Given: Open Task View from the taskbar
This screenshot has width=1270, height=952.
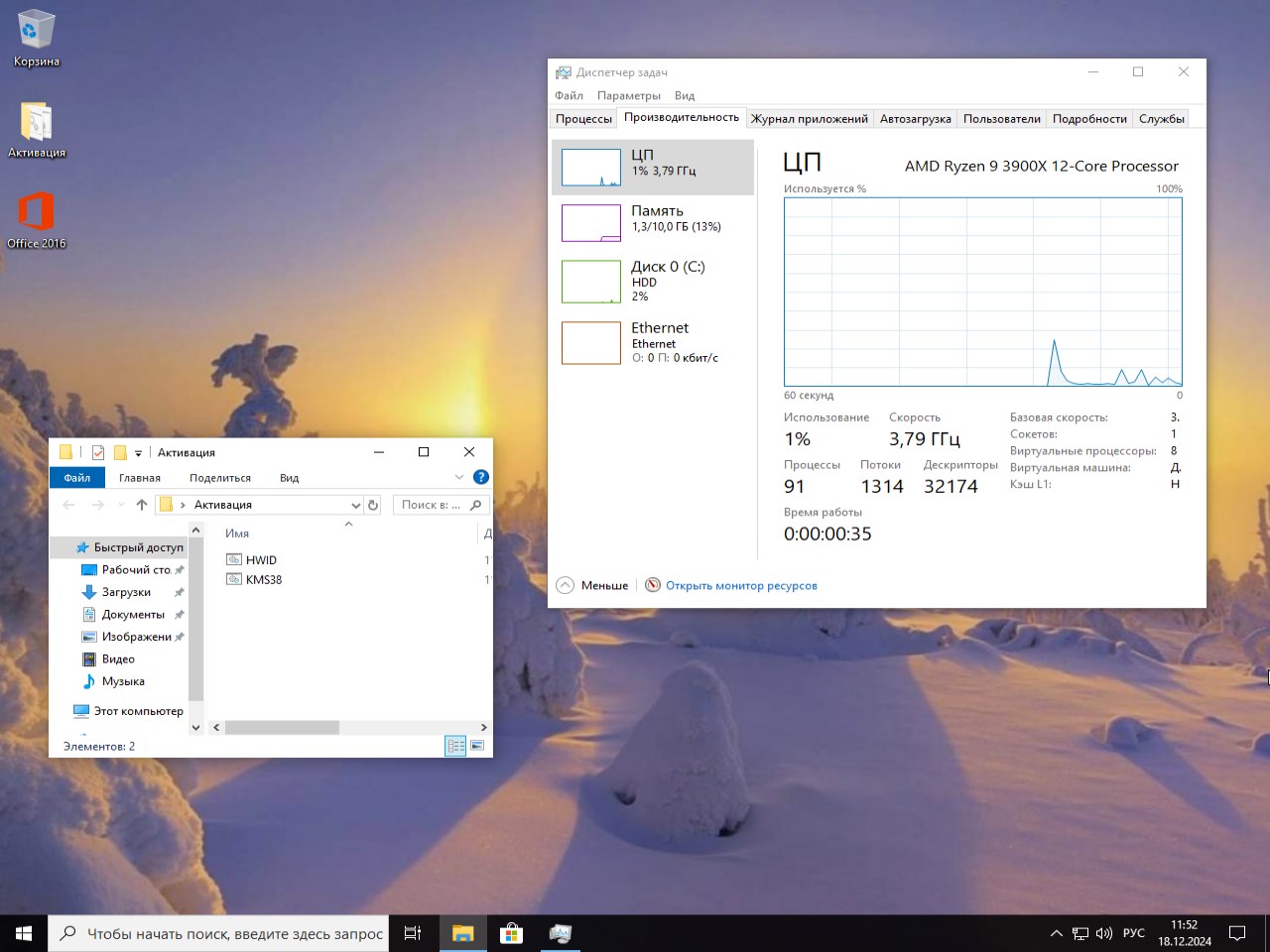Looking at the screenshot, I should (x=412, y=932).
